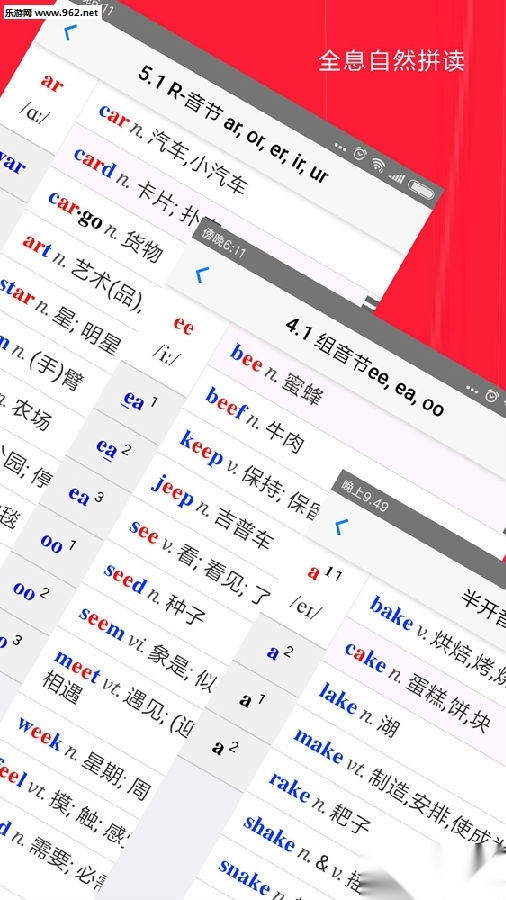Tap the Wi-Fi icon in the top status bar
The width and height of the screenshot is (506, 900).
377,165
